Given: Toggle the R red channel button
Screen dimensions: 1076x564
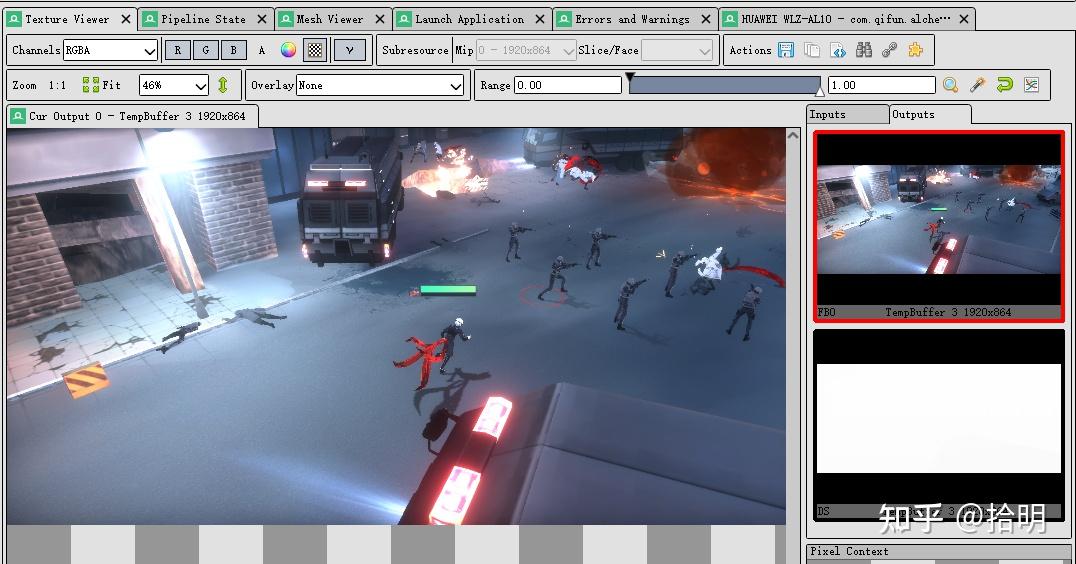Looking at the screenshot, I should pos(178,50).
